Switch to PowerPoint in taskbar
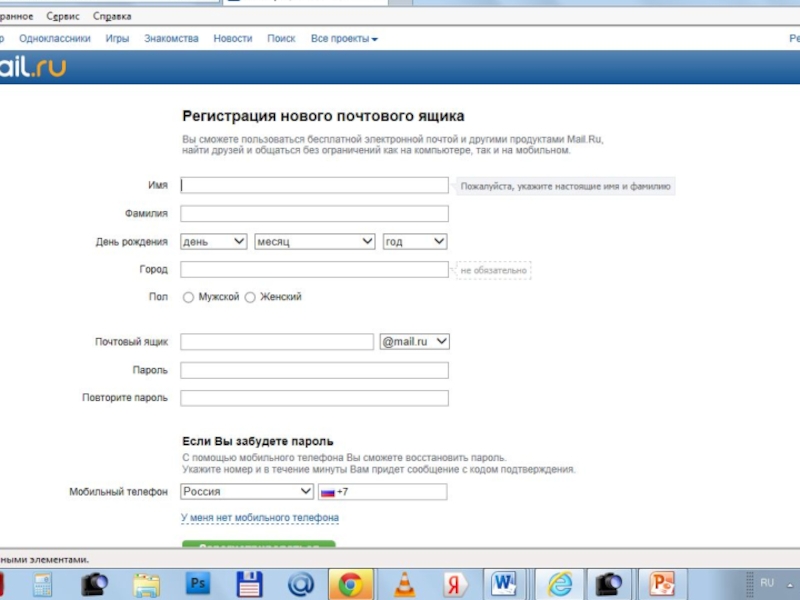Image resolution: width=800 pixels, height=600 pixels. pyautogui.click(x=662, y=584)
